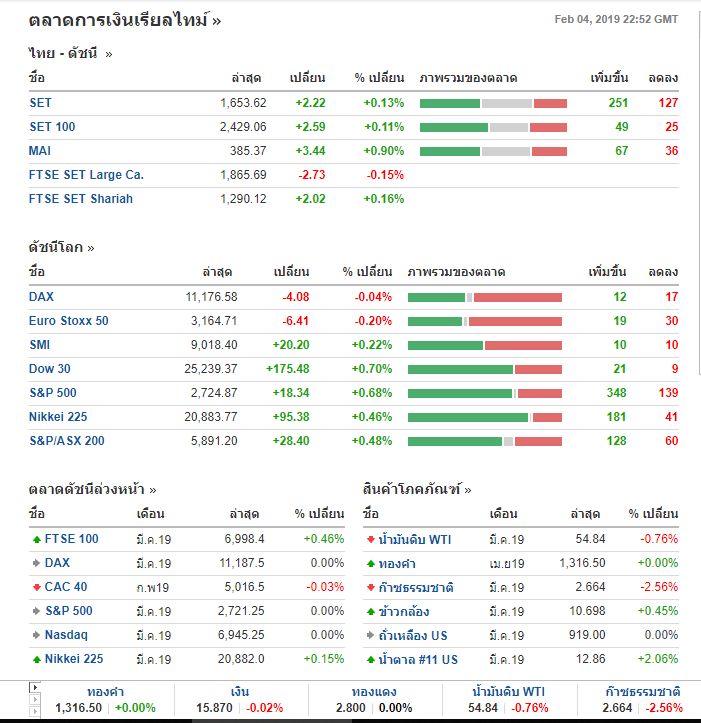
Task: Expand the ดัชนีโลก section chevron
Action: 91,249
